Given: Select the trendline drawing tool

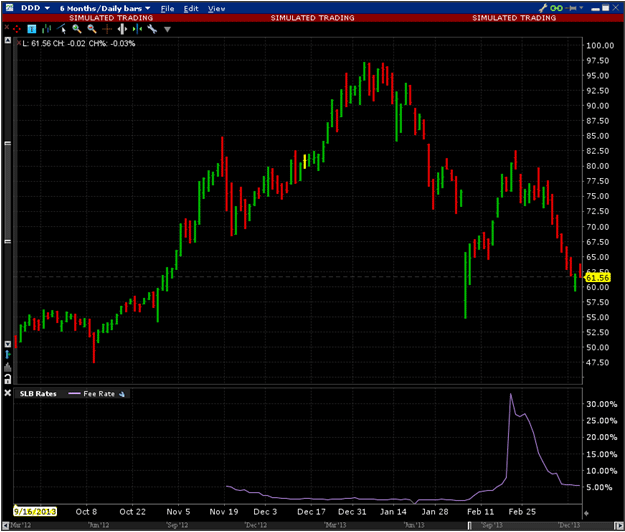Looking at the screenshot, I should pos(61,29).
